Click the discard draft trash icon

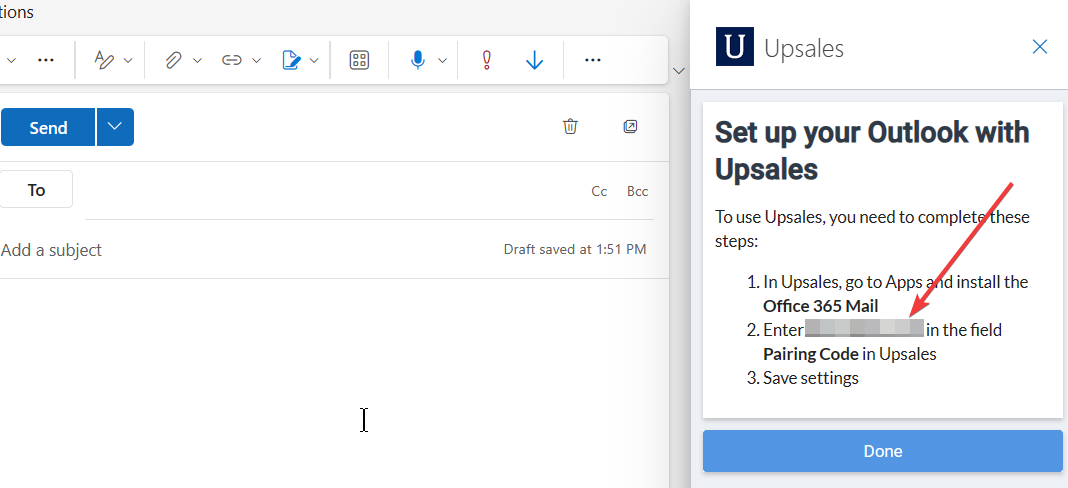point(570,126)
